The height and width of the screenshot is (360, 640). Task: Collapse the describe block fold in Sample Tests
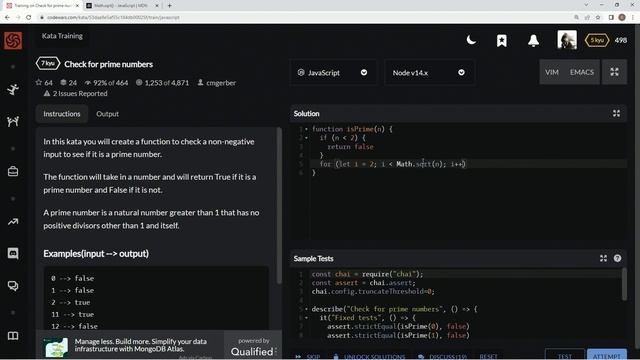click(307, 309)
